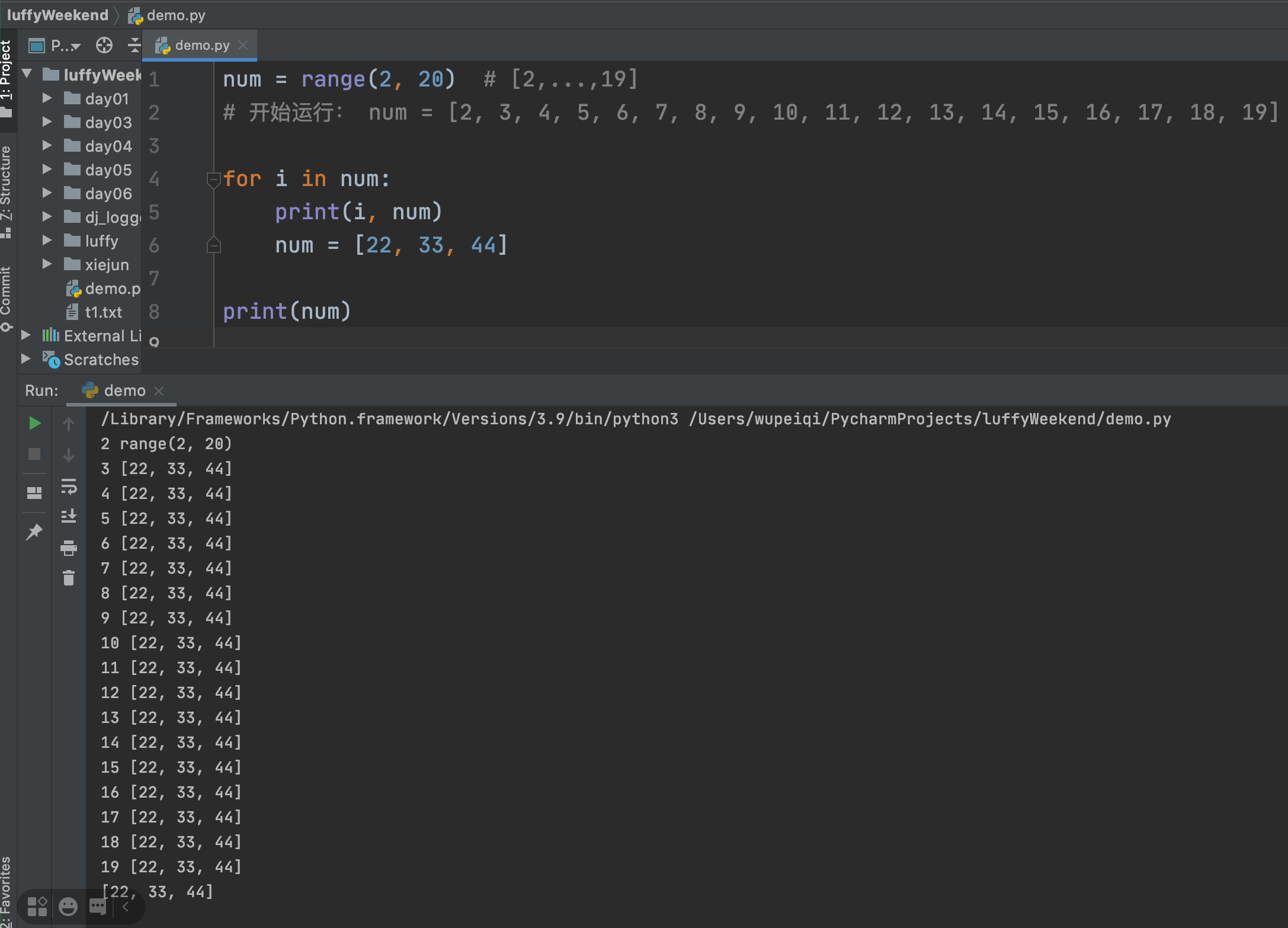
Task: Expand Scratches and Consoles node
Action: [26, 359]
